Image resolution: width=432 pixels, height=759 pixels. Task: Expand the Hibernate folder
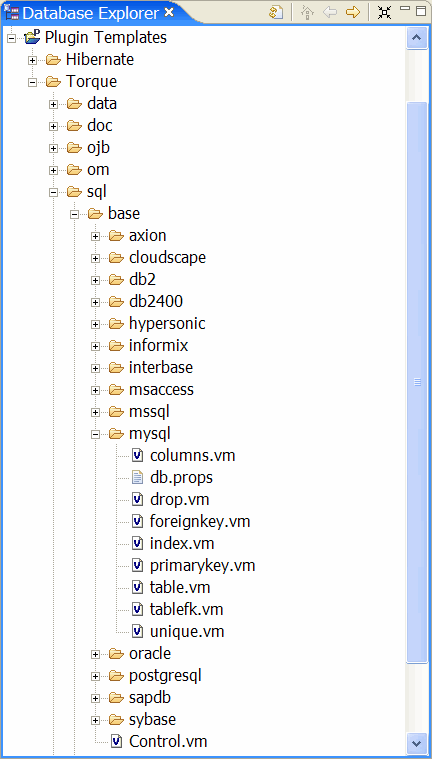(x=32, y=60)
